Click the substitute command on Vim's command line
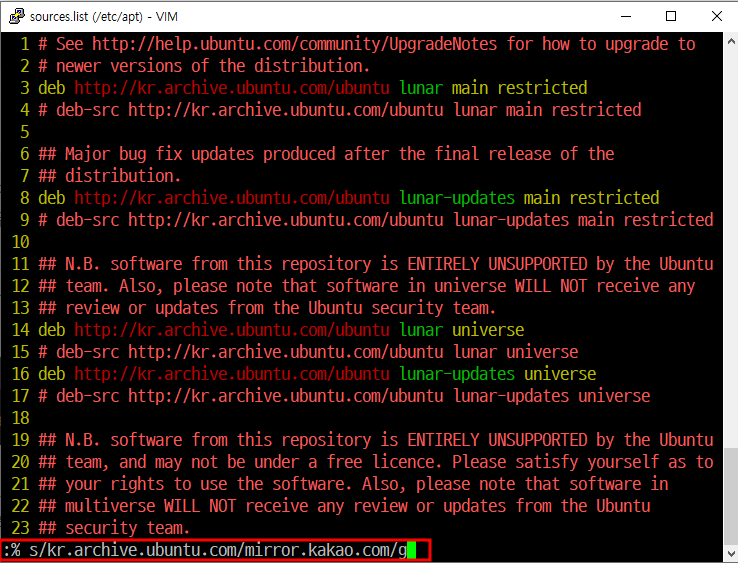 tap(205, 550)
